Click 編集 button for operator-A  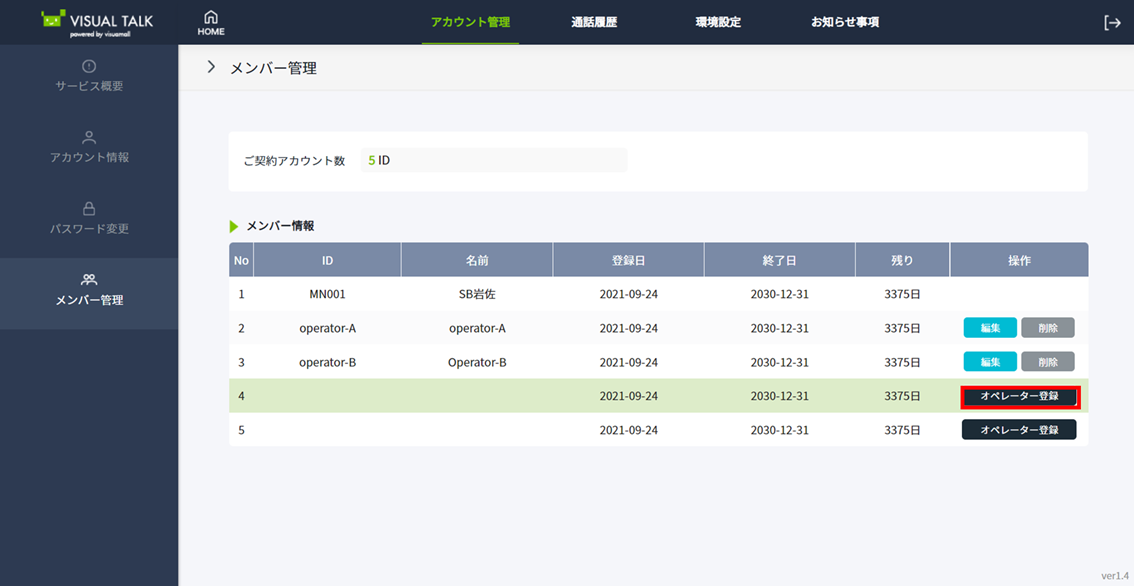click(x=990, y=328)
